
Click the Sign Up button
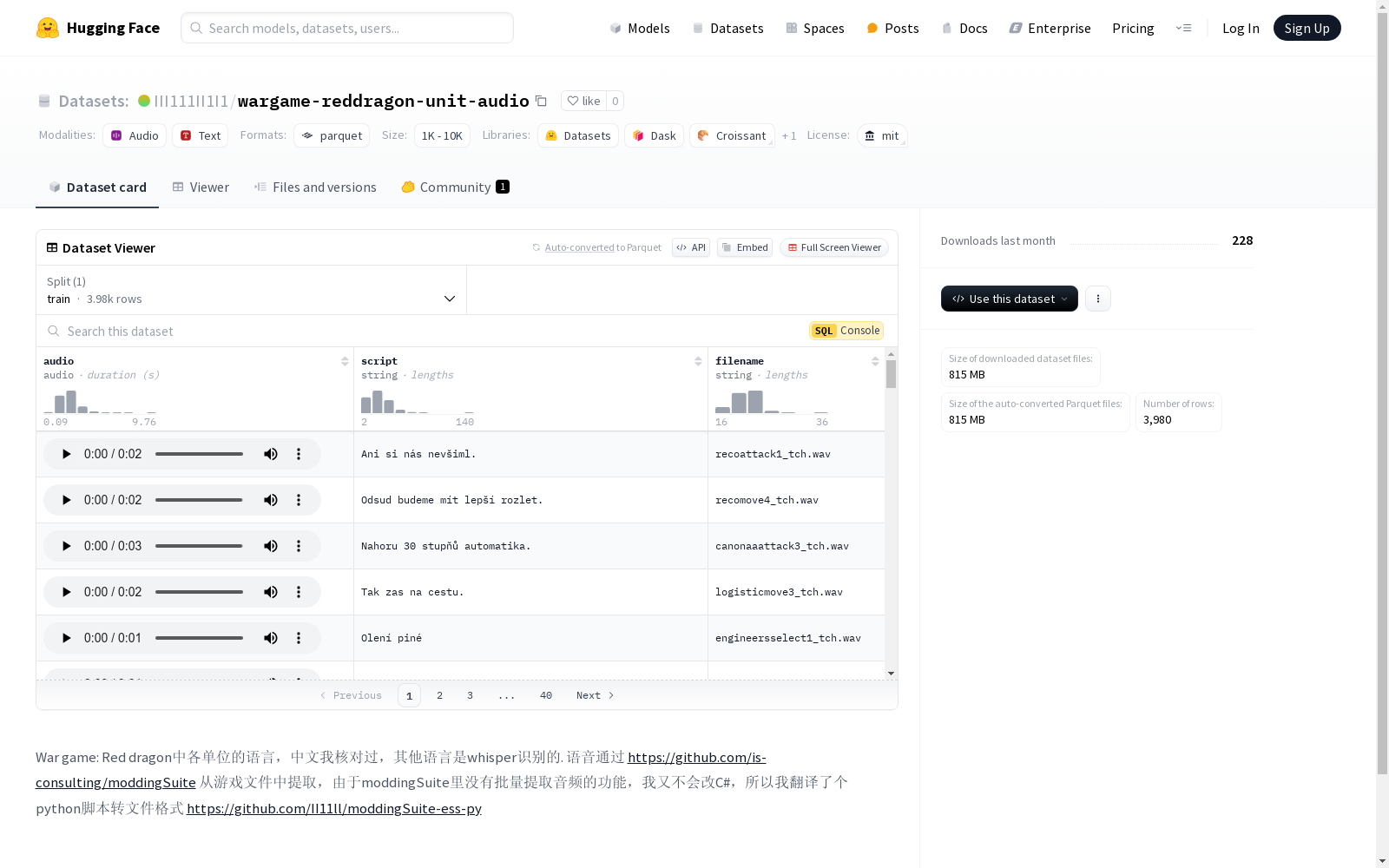[1307, 28]
